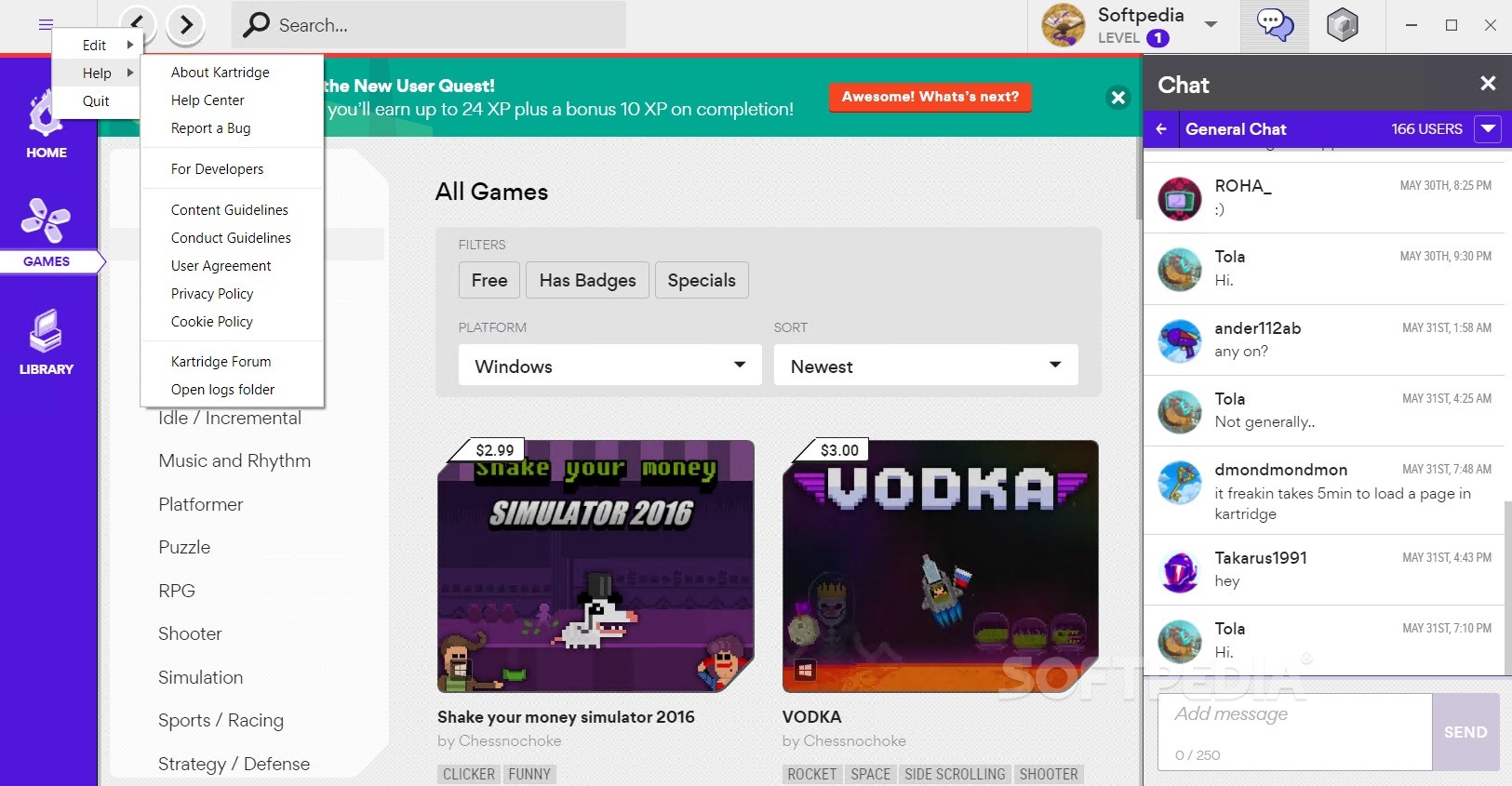Toggle the Has Badges filter

(x=587, y=280)
